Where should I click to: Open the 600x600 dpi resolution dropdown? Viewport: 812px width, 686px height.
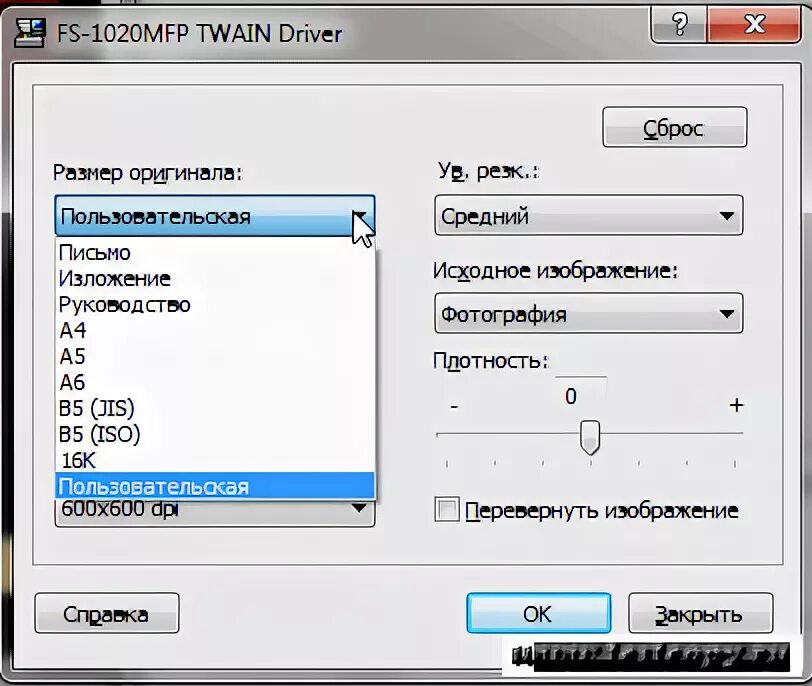[214, 513]
